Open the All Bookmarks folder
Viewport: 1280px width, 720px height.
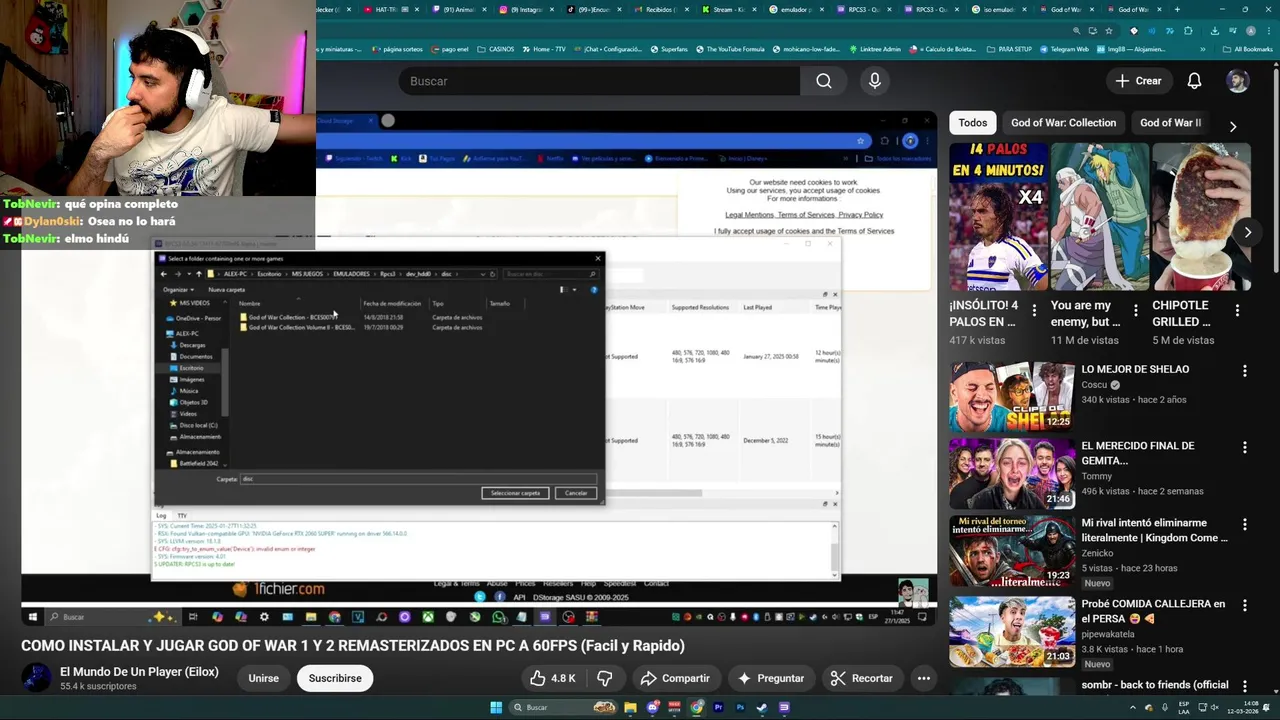coord(1247,49)
